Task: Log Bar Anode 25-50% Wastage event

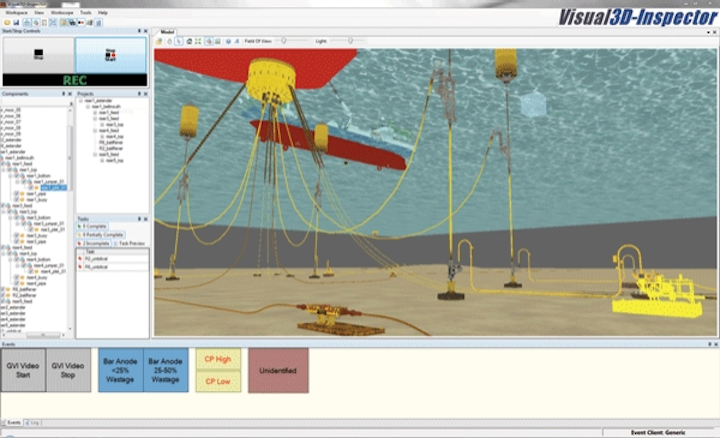Action: click(166, 370)
